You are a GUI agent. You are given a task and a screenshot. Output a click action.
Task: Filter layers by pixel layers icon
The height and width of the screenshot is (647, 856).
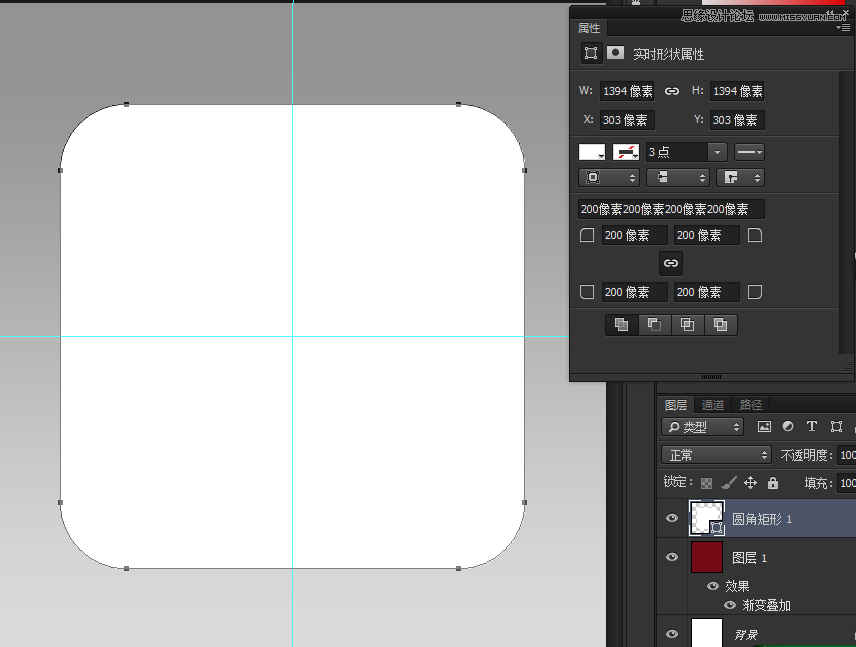764,427
